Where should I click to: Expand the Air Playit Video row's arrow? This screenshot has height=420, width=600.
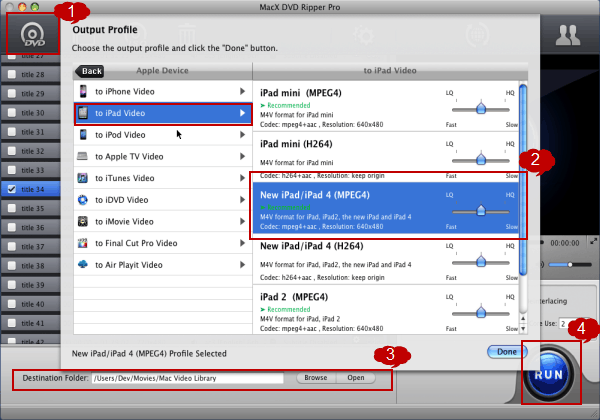pos(242,264)
